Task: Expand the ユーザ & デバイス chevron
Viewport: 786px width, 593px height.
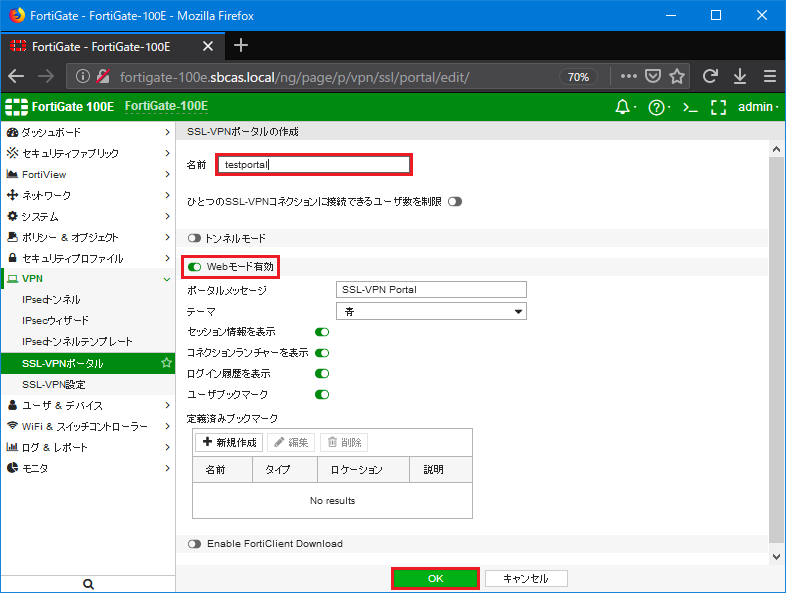Action: tap(167, 405)
